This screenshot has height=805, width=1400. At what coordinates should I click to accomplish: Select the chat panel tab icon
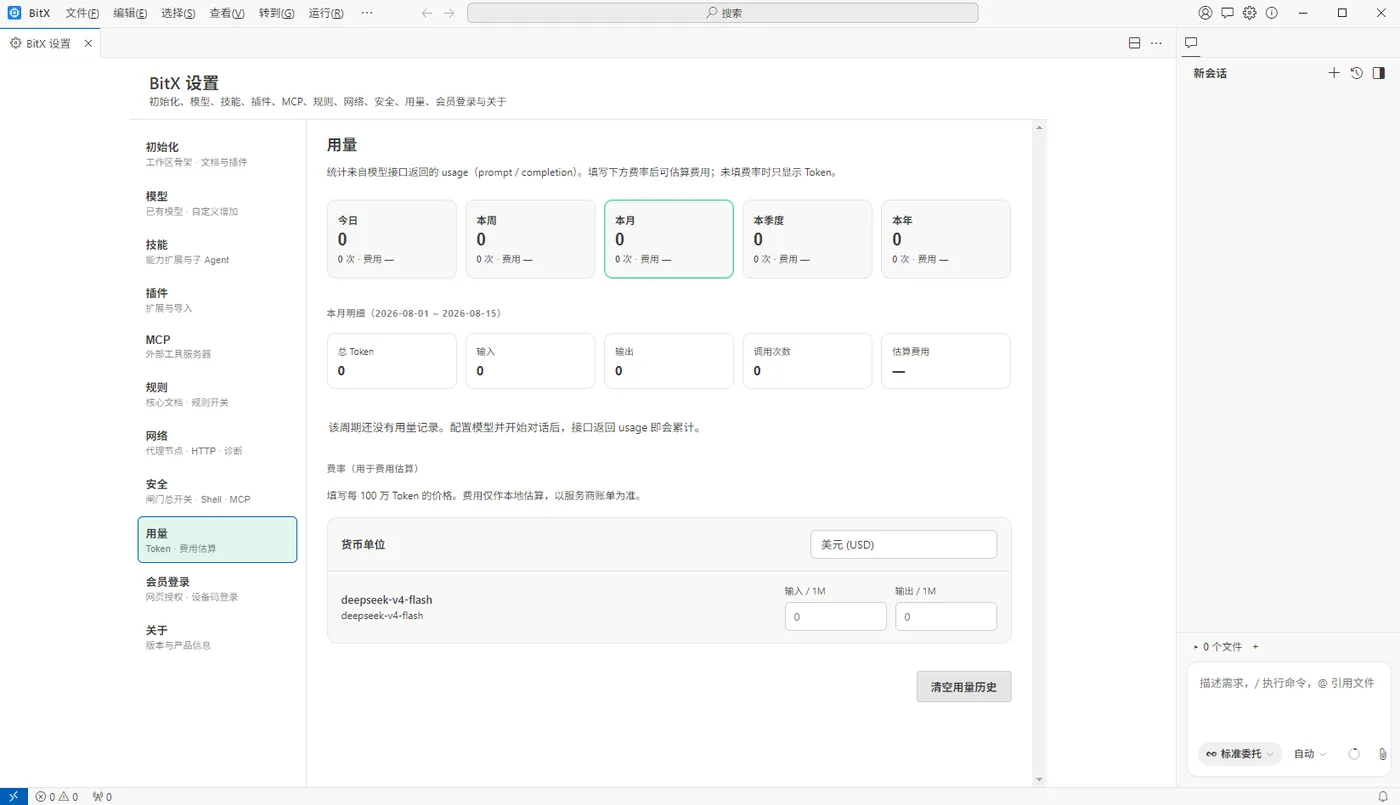[1191, 43]
